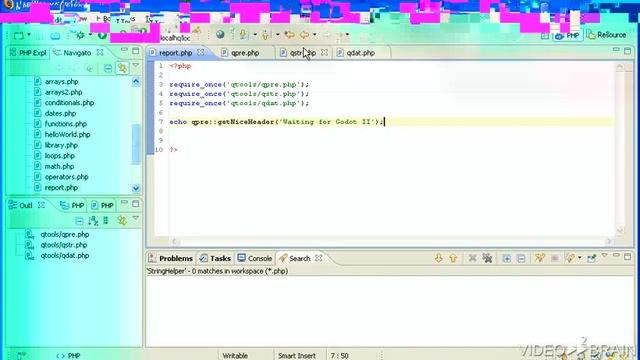The width and height of the screenshot is (640, 360).
Task: Expand all search results
Action: pos(507,258)
